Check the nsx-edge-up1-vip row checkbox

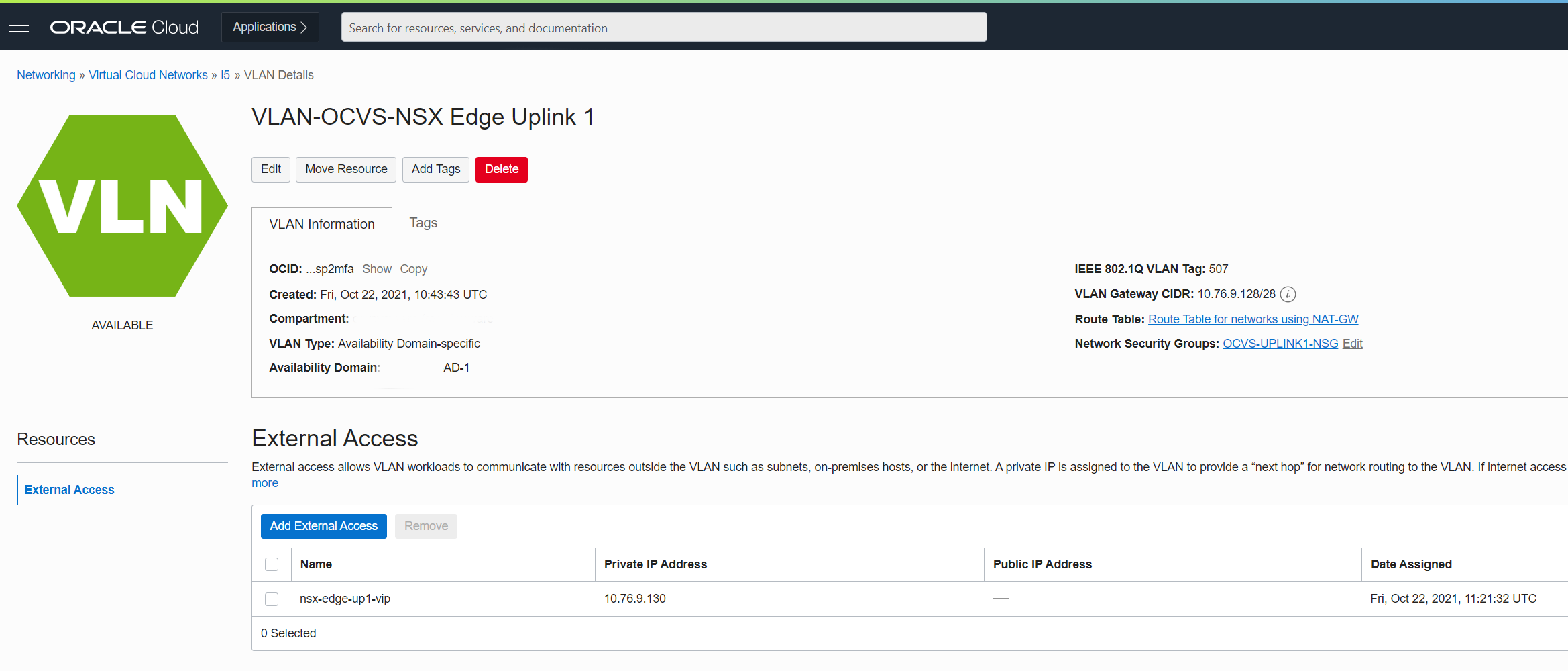pyautogui.click(x=272, y=599)
